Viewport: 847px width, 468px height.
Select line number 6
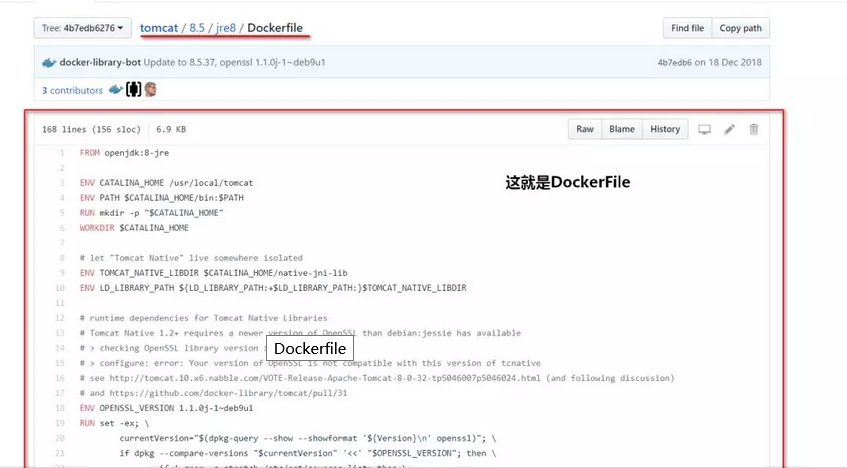pos(62,228)
